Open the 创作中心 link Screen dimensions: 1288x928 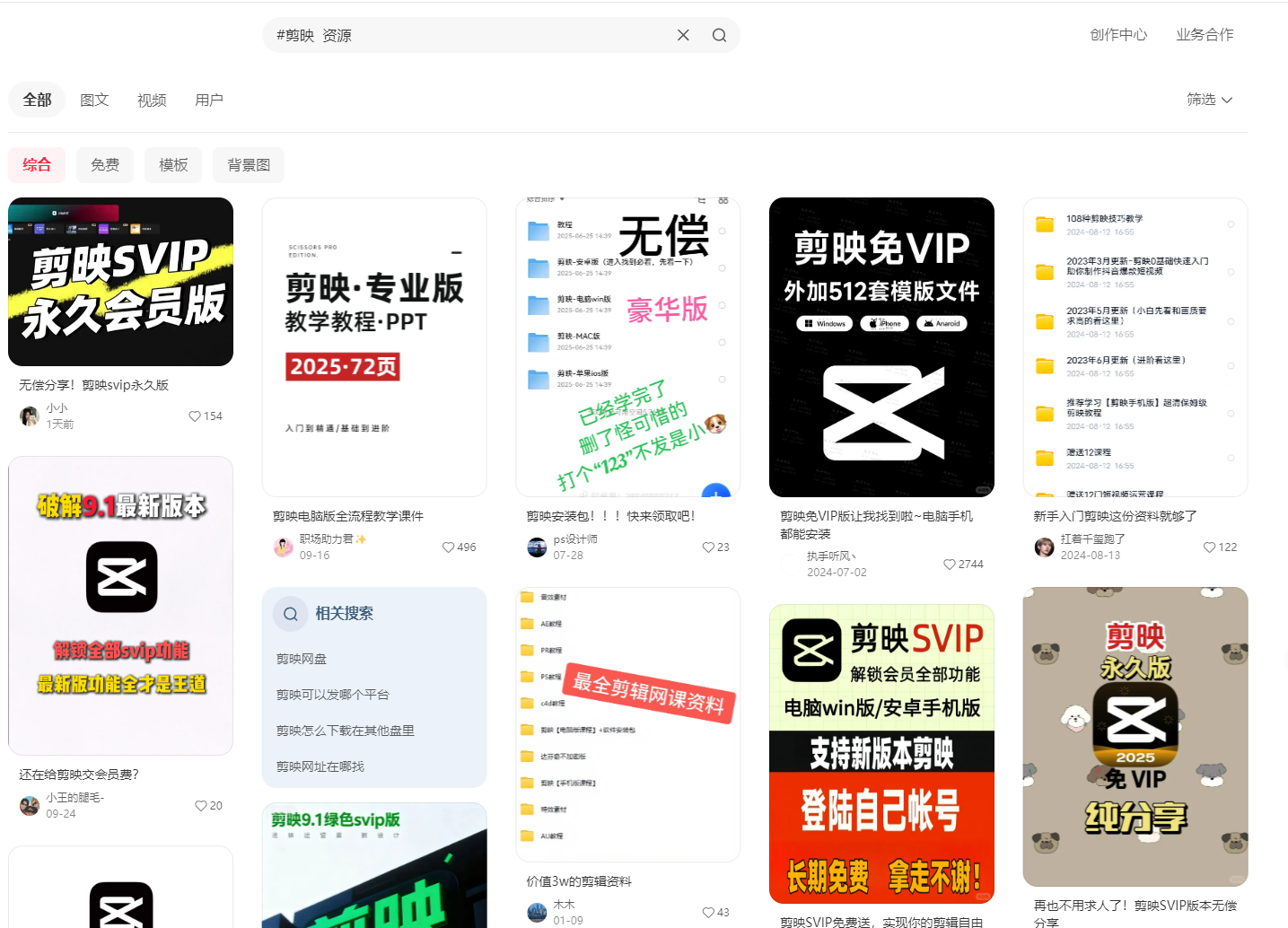[x=1118, y=34]
